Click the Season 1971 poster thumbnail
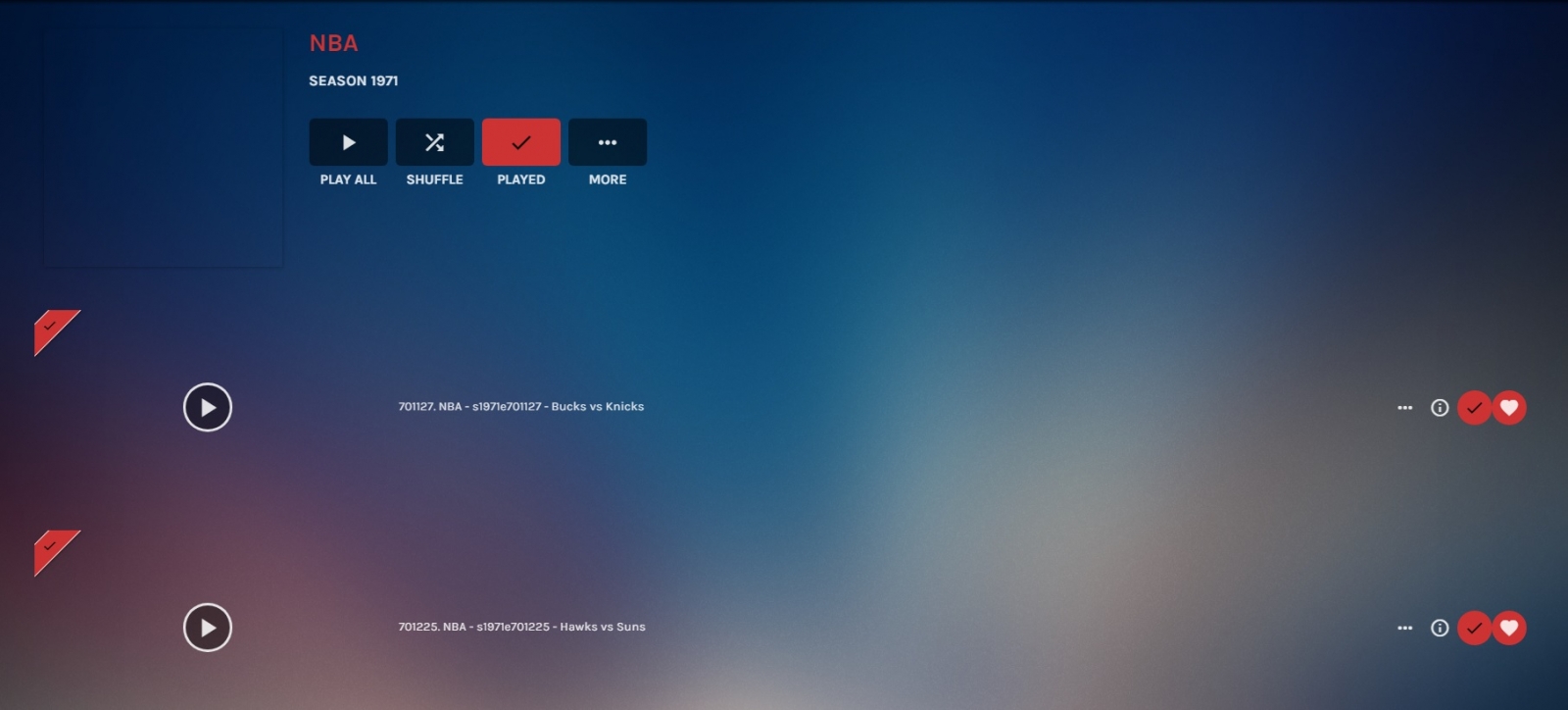 pyautogui.click(x=164, y=147)
